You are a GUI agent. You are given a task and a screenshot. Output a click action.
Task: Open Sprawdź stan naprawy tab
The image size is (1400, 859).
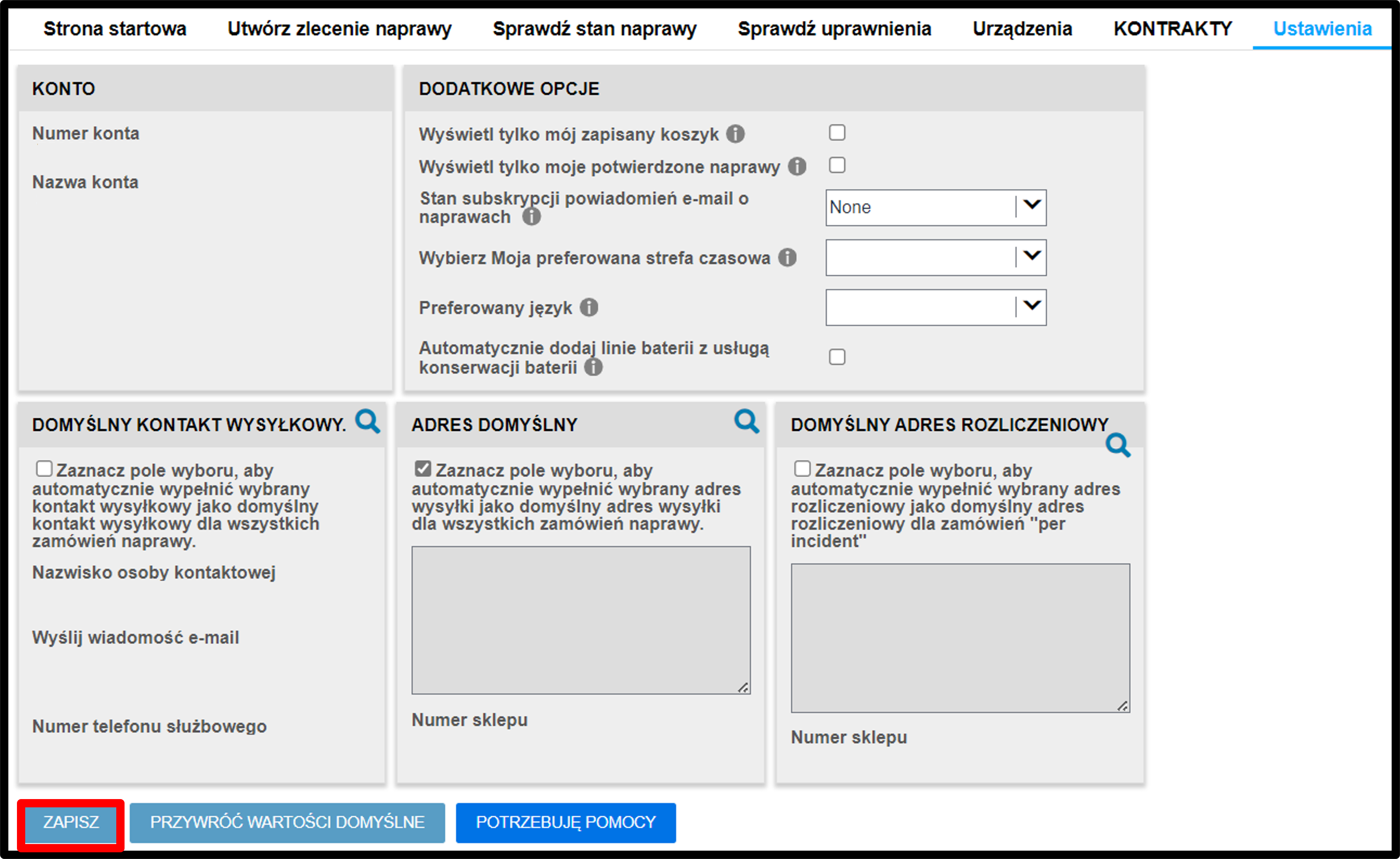click(x=595, y=28)
